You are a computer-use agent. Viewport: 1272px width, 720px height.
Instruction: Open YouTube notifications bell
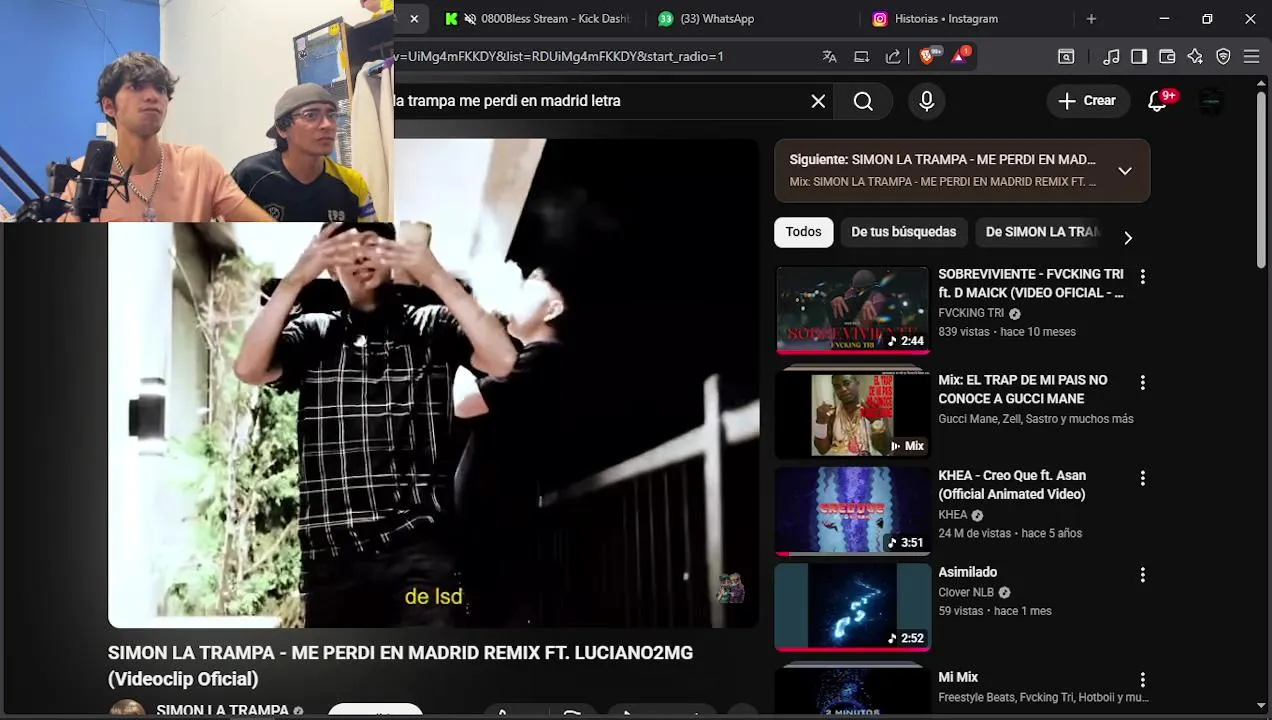click(x=1157, y=101)
